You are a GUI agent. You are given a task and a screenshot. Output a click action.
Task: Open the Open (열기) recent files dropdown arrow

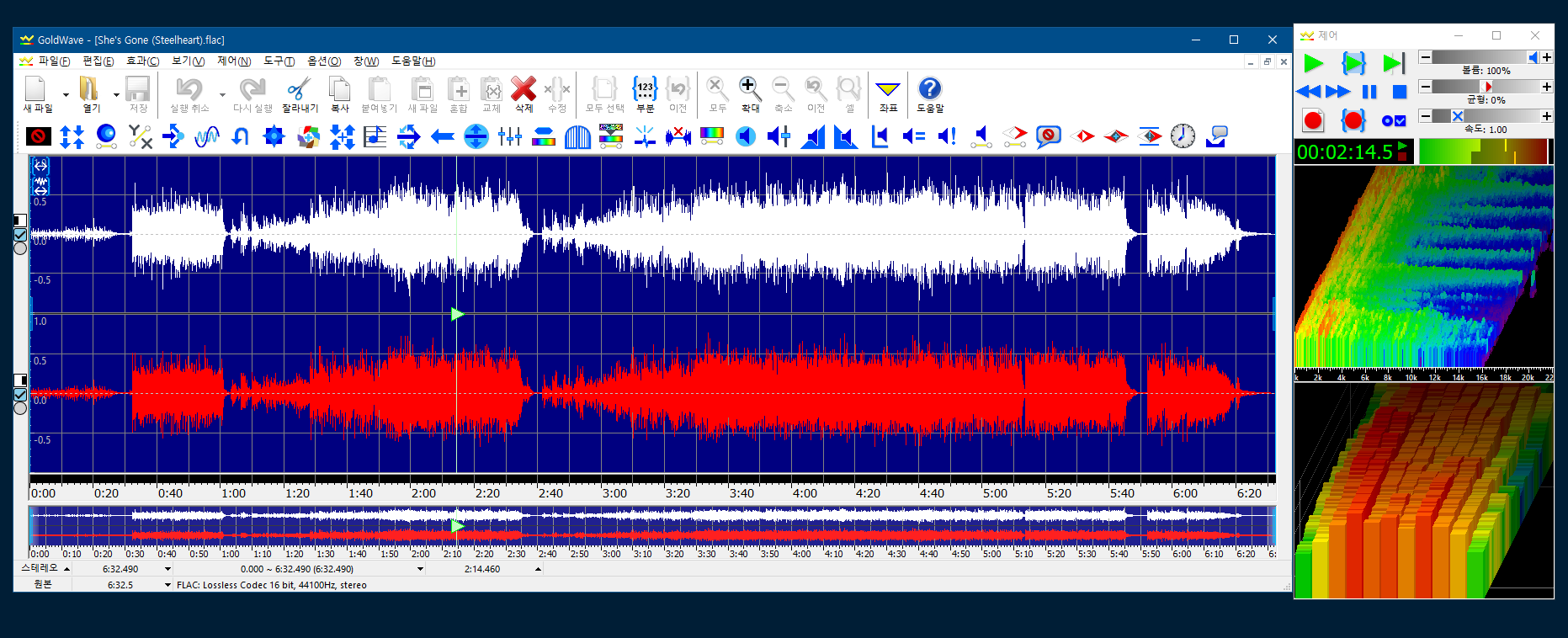tap(116, 94)
